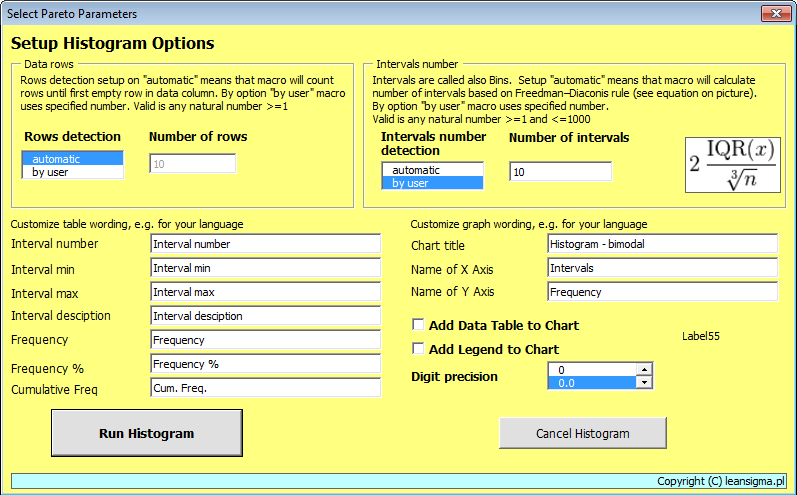The image size is (797, 495).
Task: Click the Freedman–Diaconis equation picture
Action: (733, 166)
